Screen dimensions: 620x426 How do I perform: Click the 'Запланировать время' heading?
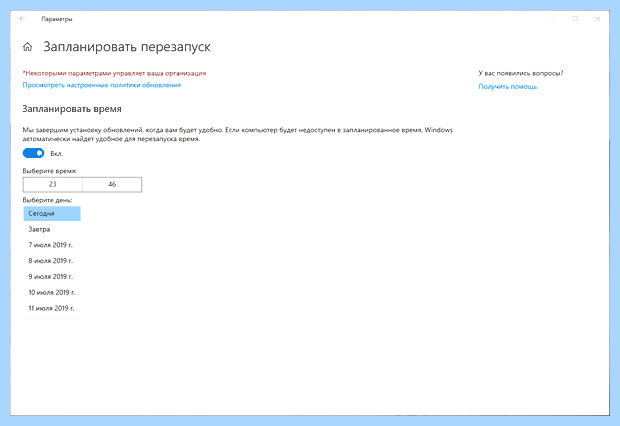(72, 109)
